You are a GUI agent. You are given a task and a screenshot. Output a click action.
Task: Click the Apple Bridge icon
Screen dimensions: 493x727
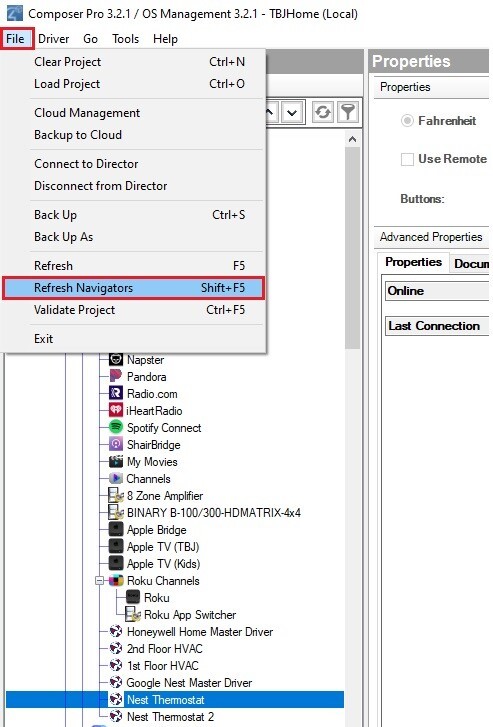tap(115, 529)
